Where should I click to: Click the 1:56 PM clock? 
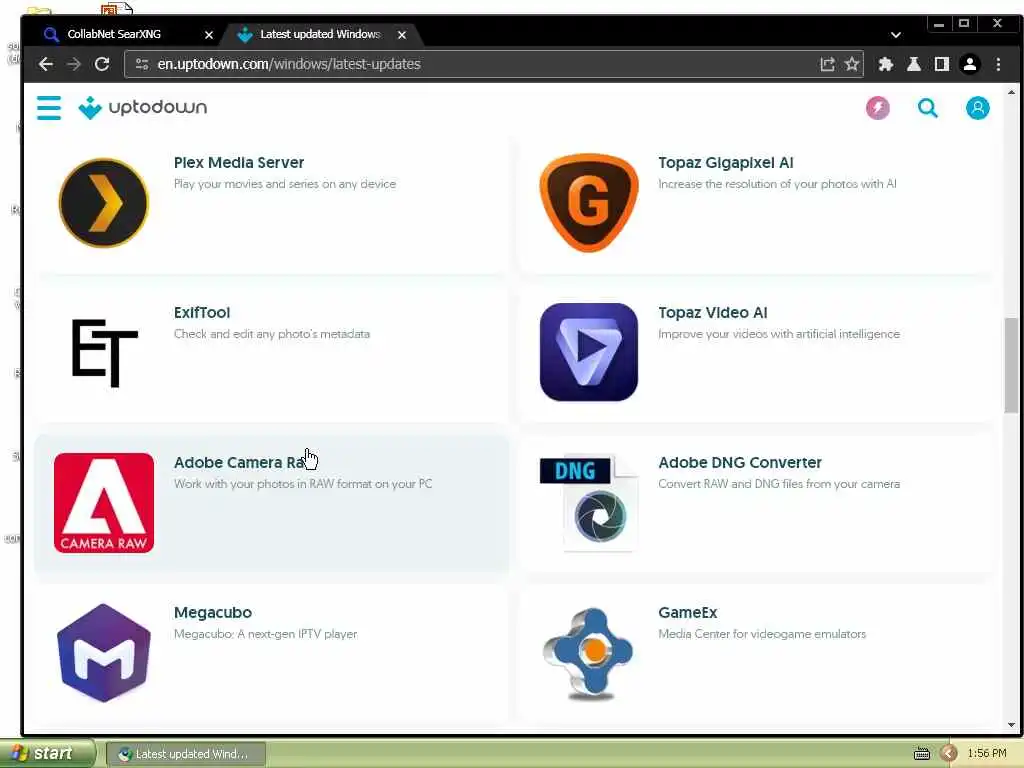point(987,754)
